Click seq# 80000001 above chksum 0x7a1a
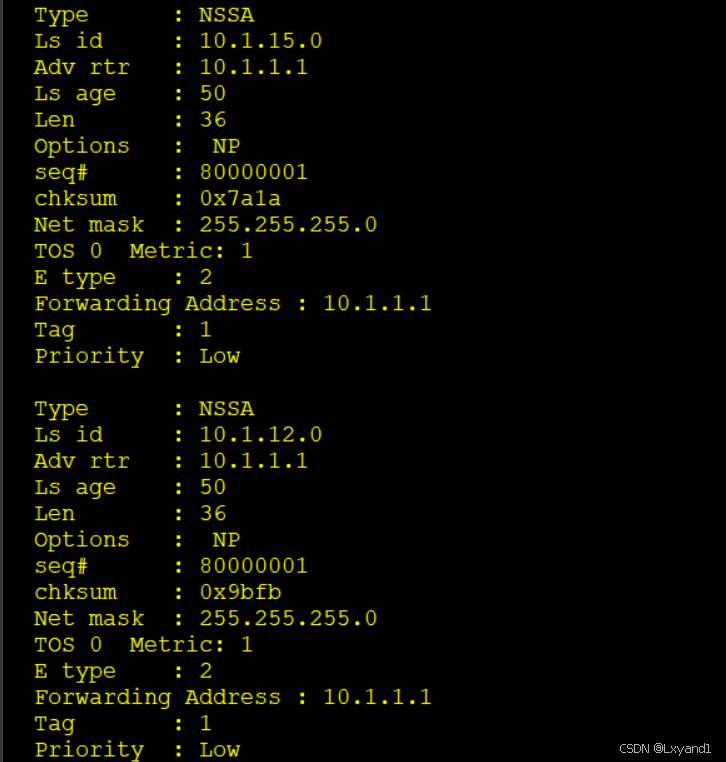The image size is (726, 762). [253, 172]
